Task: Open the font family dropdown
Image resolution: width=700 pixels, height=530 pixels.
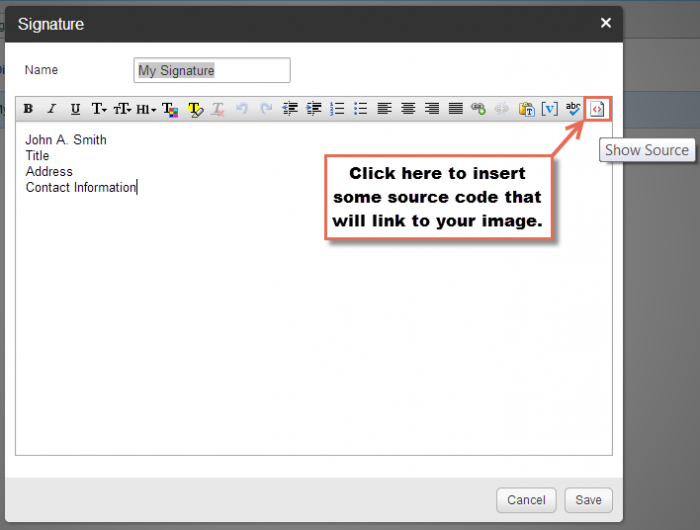Action: click(x=99, y=109)
